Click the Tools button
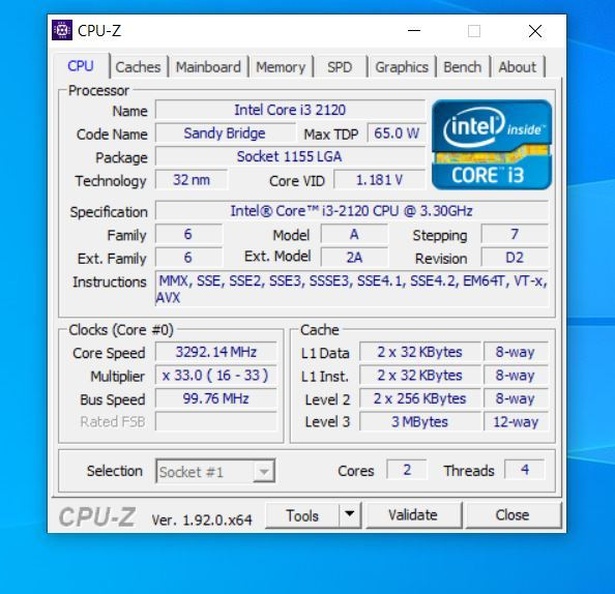The width and height of the screenshot is (615, 594). pos(302,515)
